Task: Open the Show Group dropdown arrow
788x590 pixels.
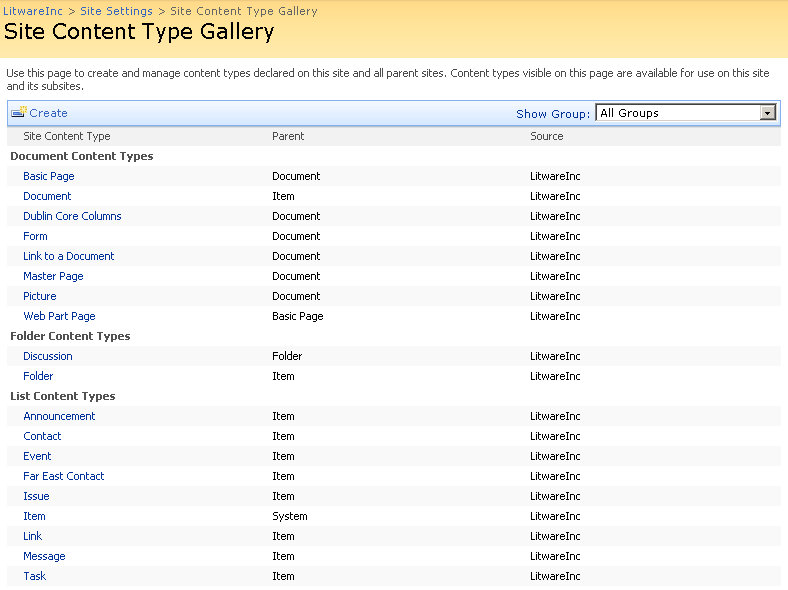Action: click(768, 113)
